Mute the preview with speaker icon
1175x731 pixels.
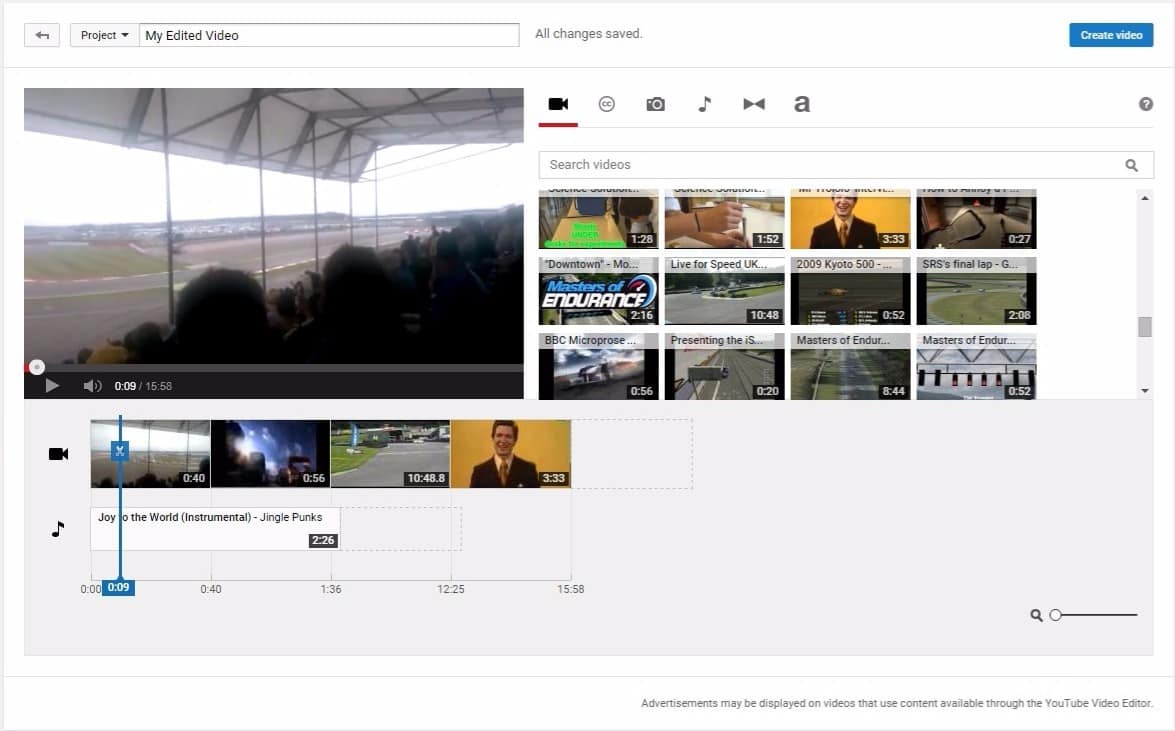coord(92,386)
